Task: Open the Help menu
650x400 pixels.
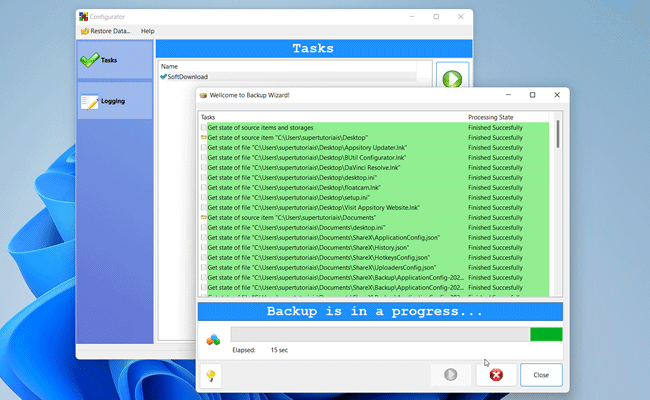Action: coord(148,31)
